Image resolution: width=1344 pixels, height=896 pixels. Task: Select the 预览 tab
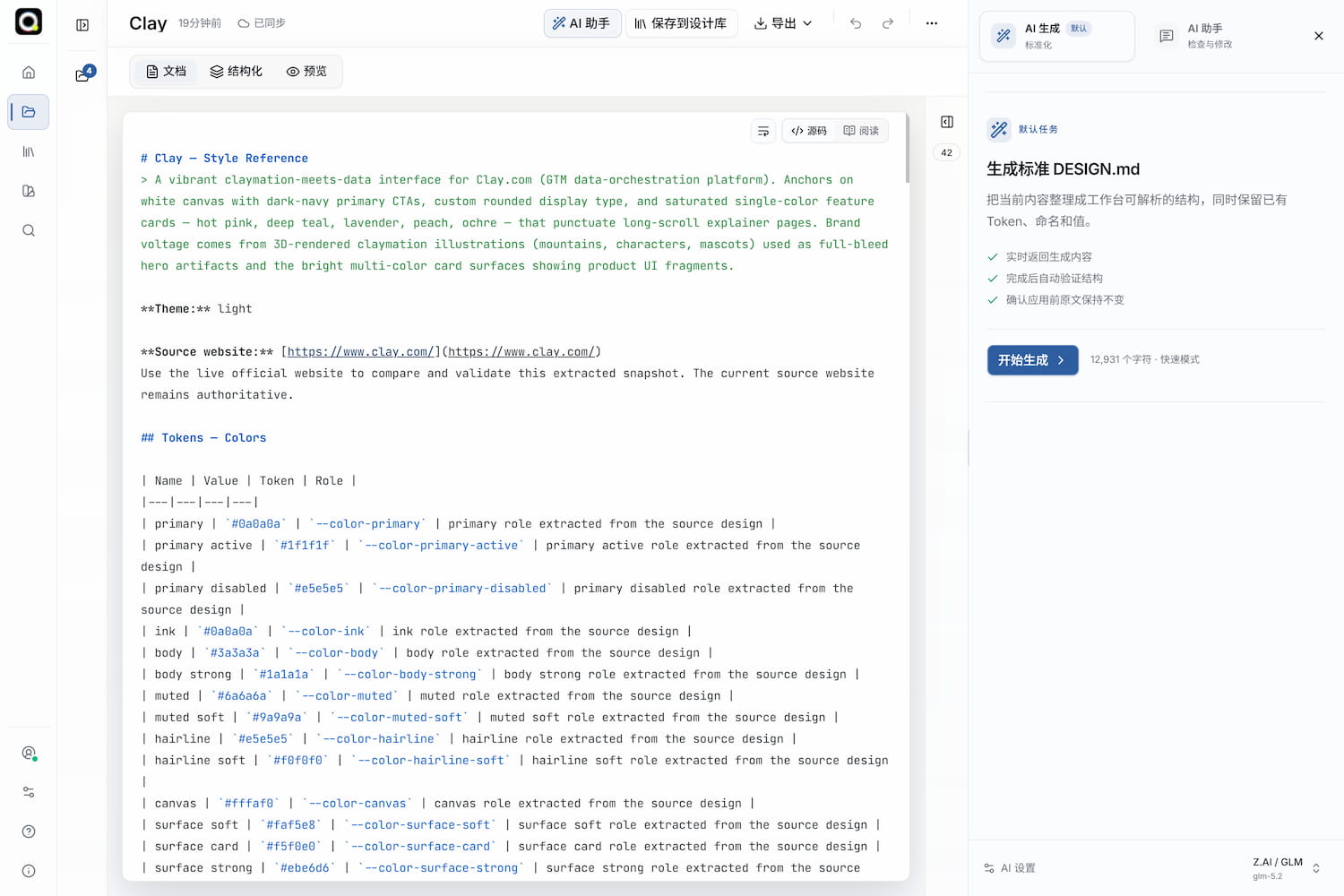[x=306, y=72]
